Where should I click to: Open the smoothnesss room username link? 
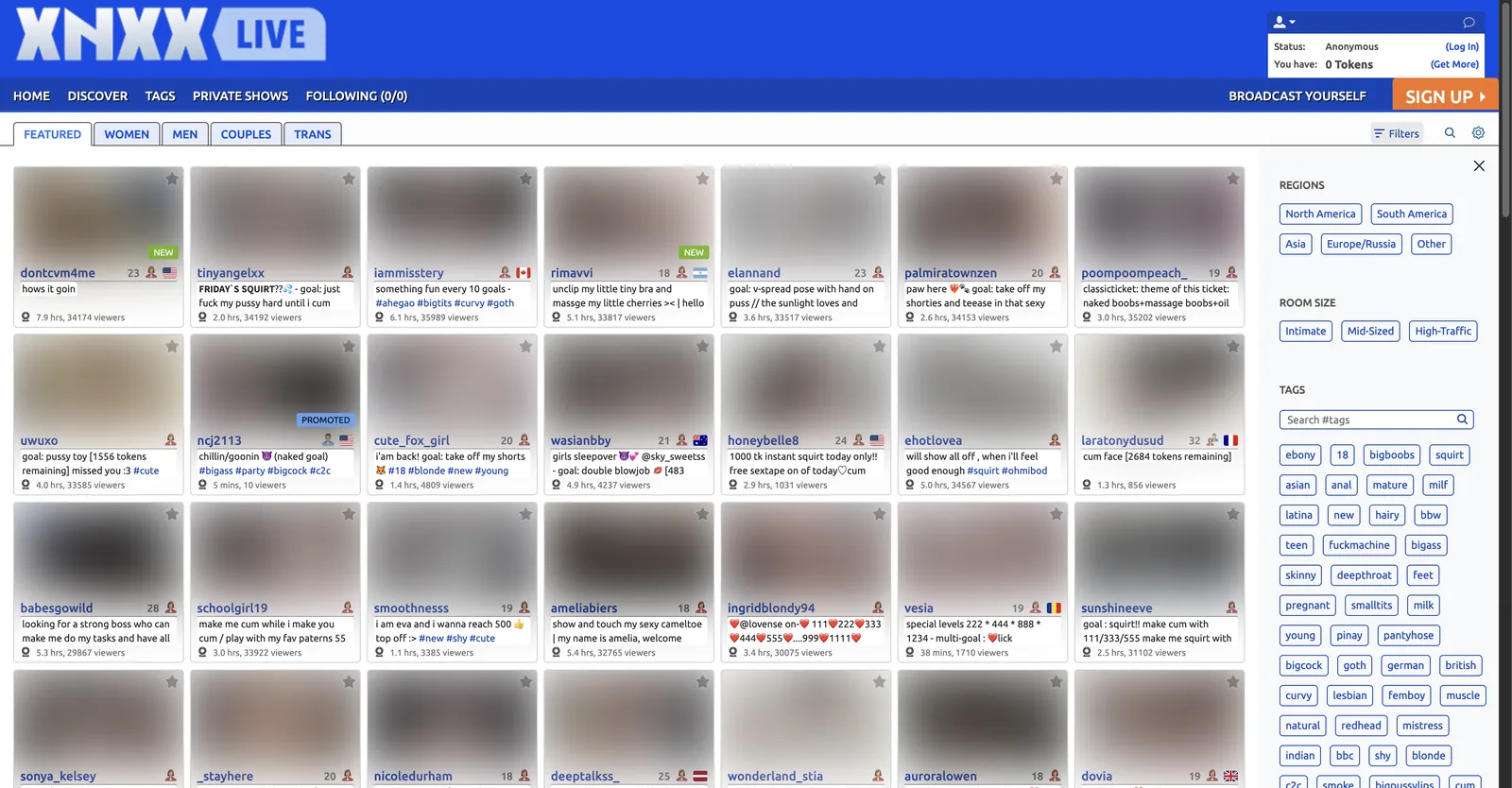(x=411, y=608)
